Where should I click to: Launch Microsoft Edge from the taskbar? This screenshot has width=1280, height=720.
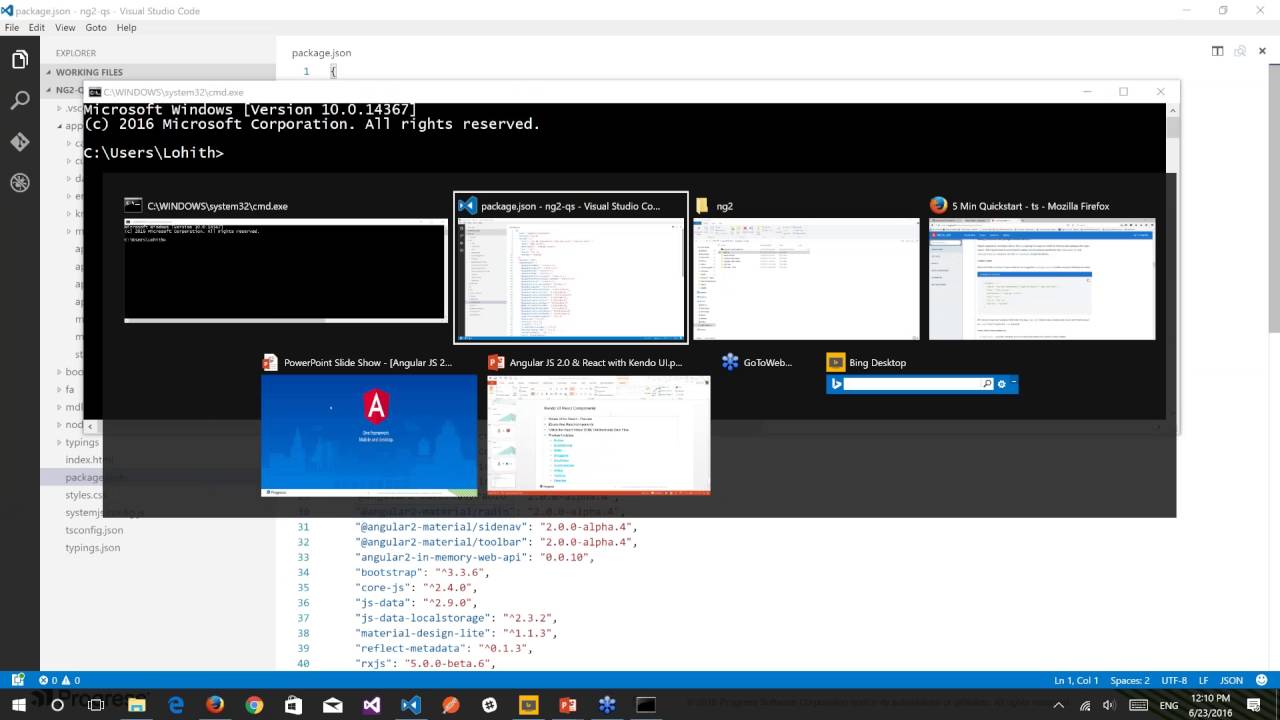[x=176, y=705]
